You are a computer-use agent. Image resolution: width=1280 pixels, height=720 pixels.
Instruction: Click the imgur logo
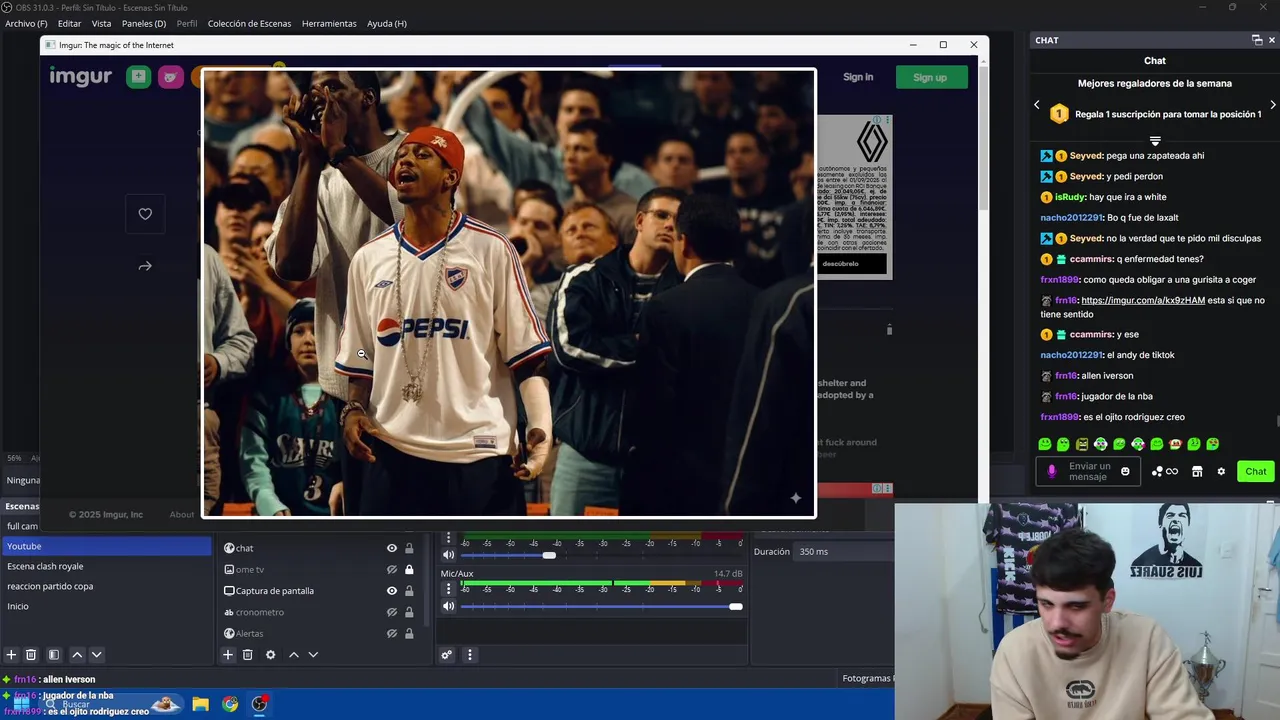(81, 77)
